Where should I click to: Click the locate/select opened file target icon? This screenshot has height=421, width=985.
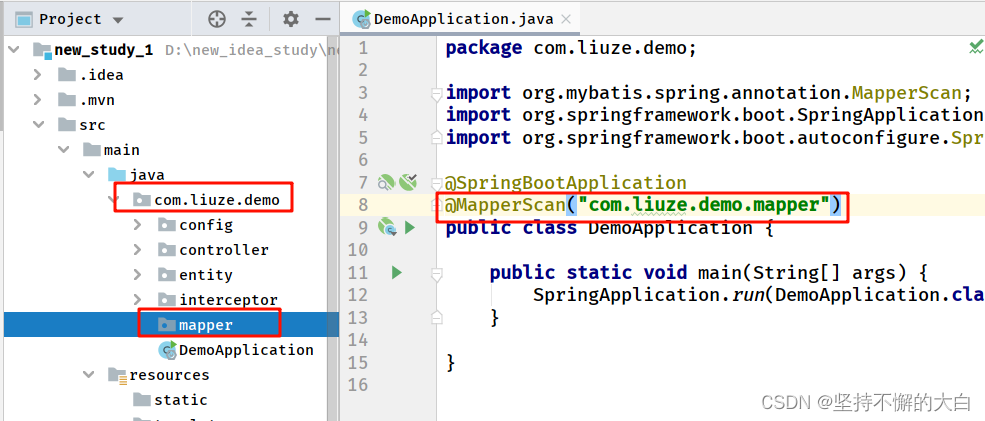pos(217,19)
